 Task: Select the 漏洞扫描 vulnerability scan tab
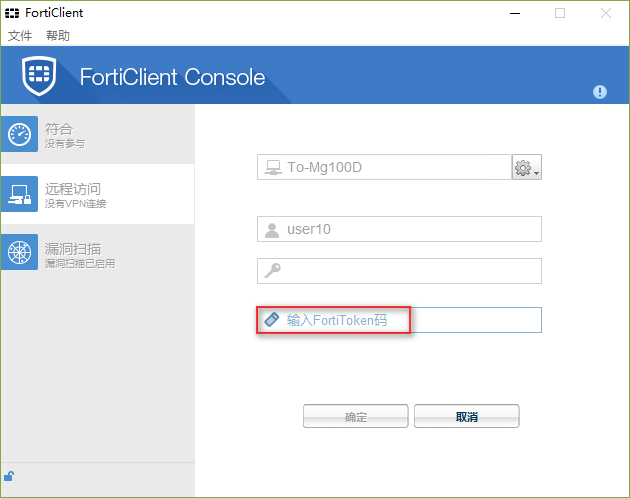[98, 252]
